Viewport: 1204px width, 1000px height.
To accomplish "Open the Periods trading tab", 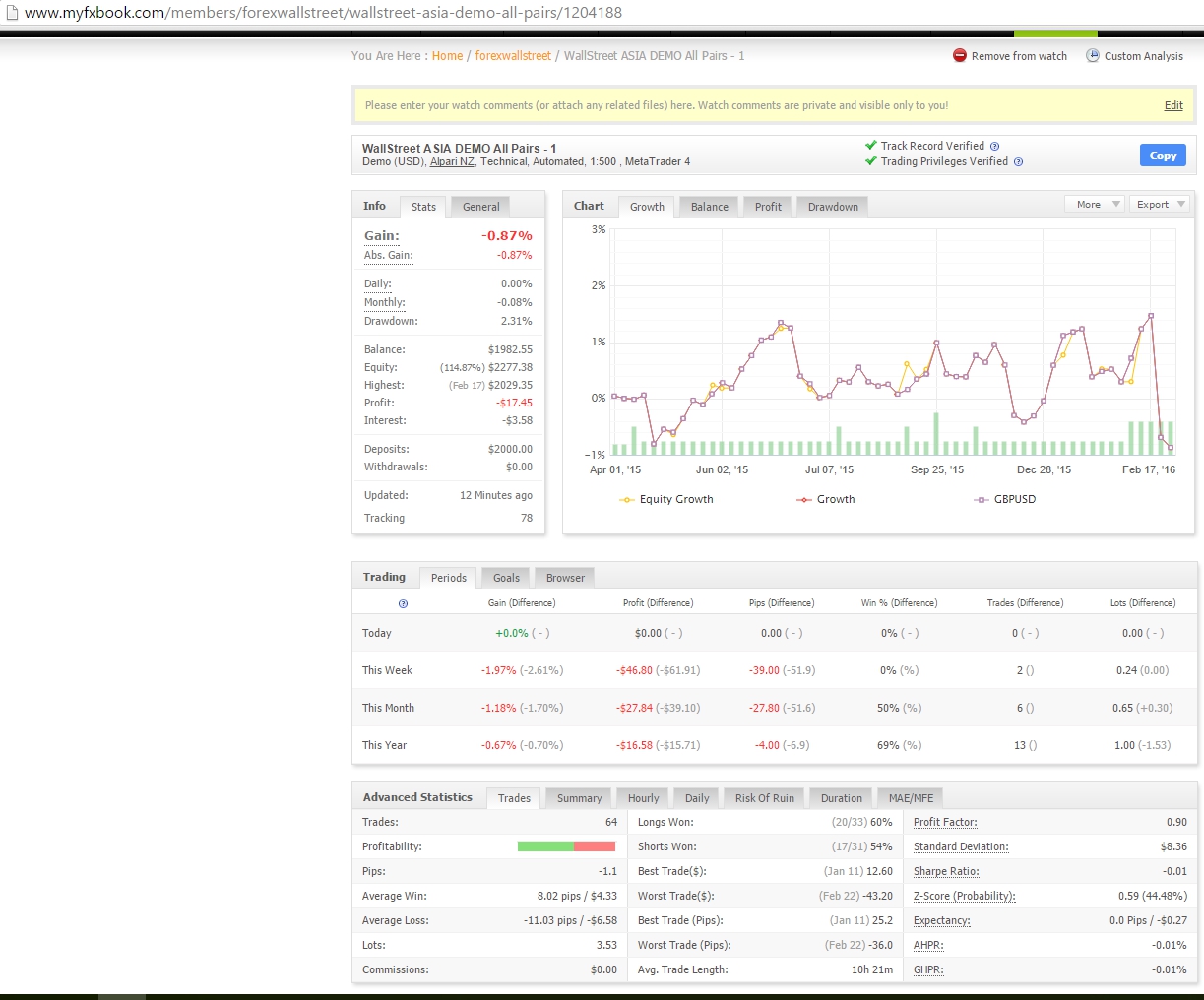I will click(449, 578).
